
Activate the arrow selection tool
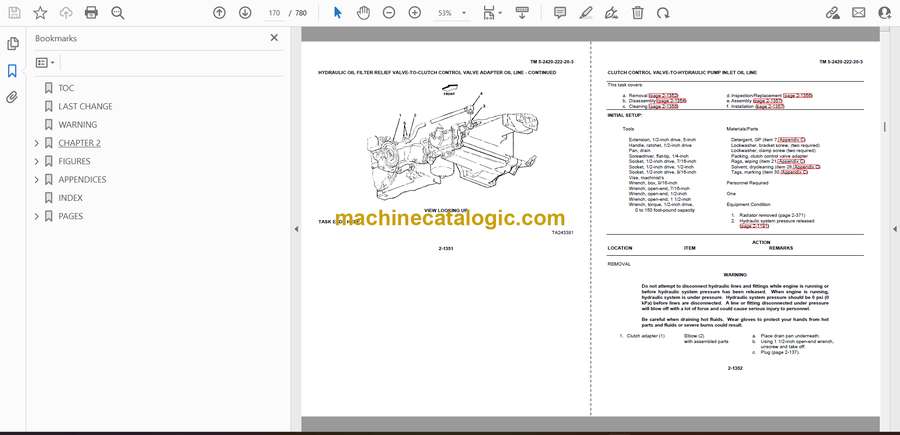tap(337, 13)
